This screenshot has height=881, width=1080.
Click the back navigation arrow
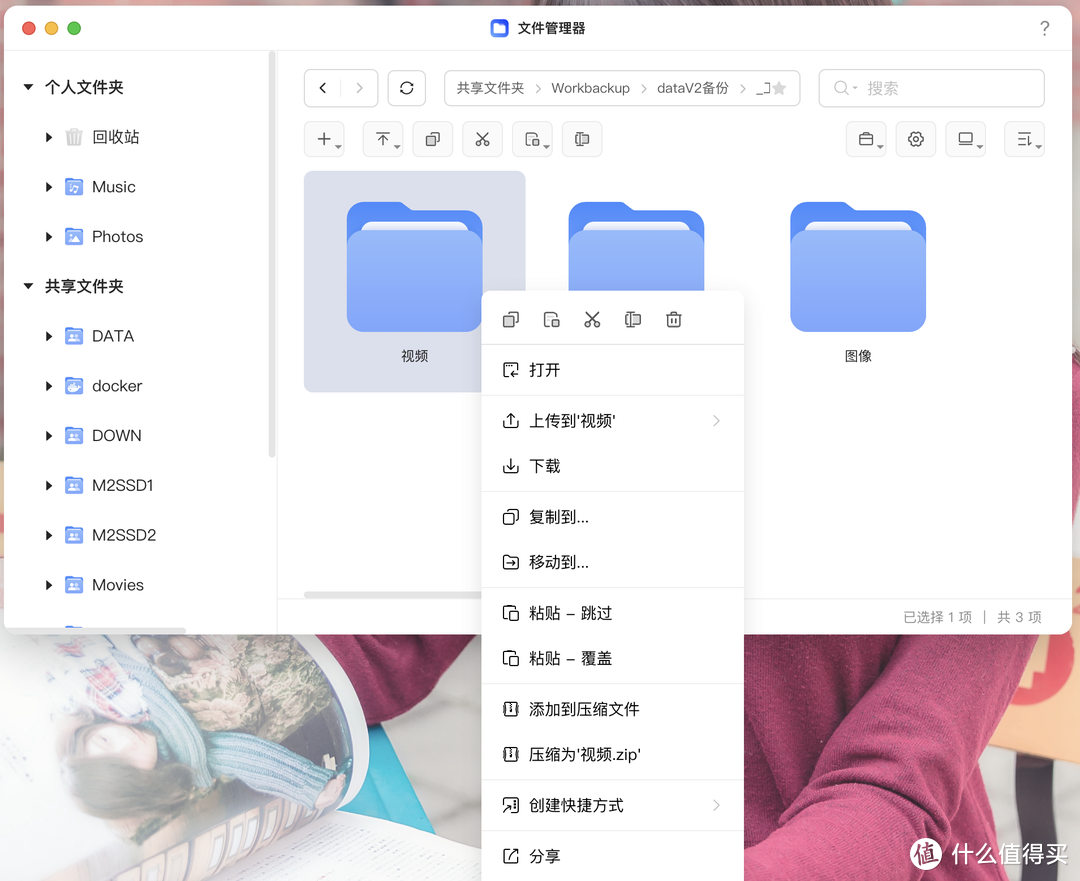tap(322, 88)
